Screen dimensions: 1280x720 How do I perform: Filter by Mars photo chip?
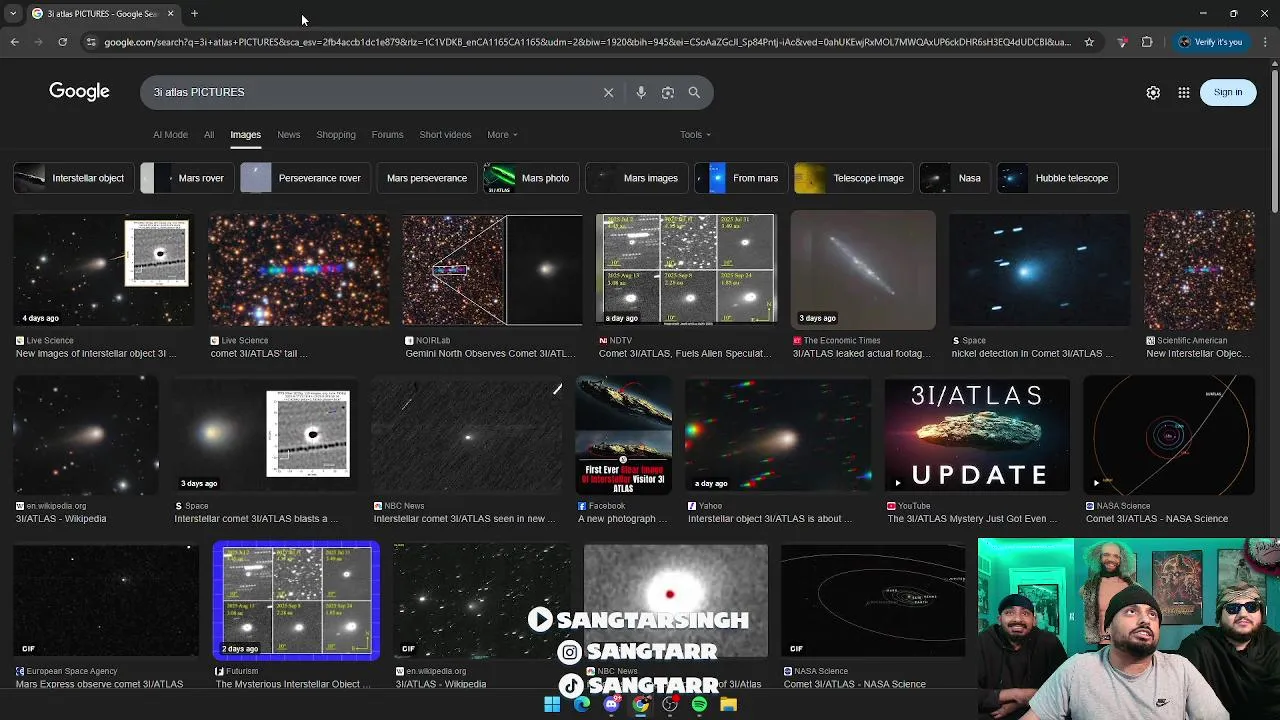pyautogui.click(x=530, y=178)
